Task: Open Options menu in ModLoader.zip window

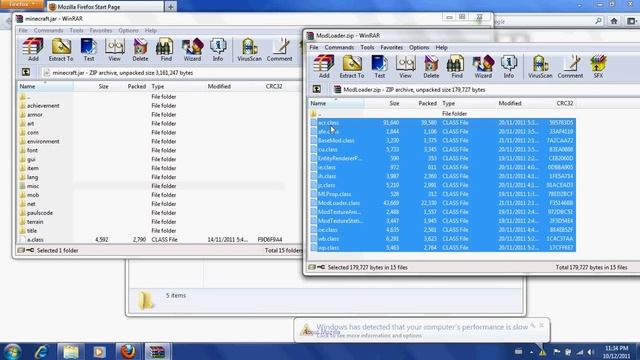Action: (x=419, y=47)
